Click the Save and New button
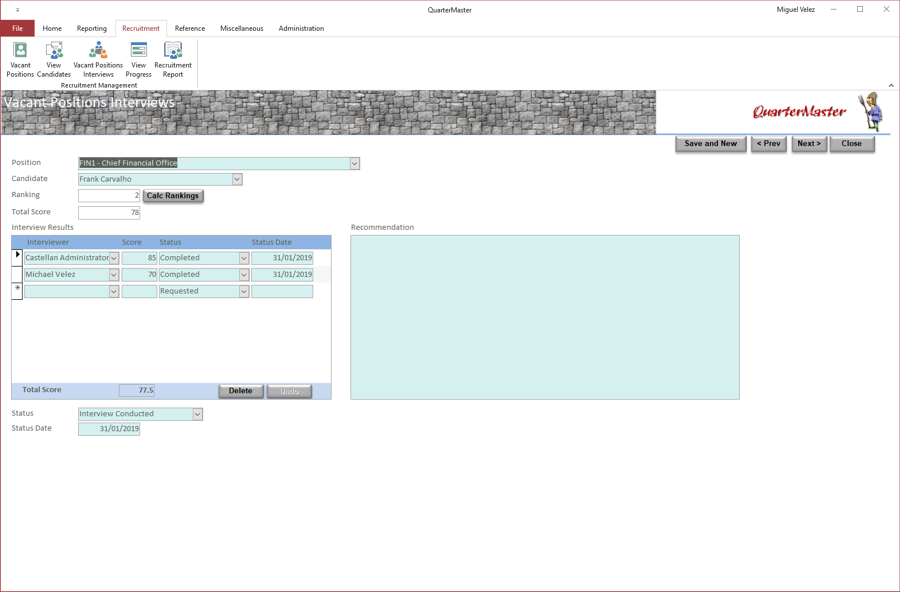Screen dimensions: 900x592 click(x=711, y=144)
